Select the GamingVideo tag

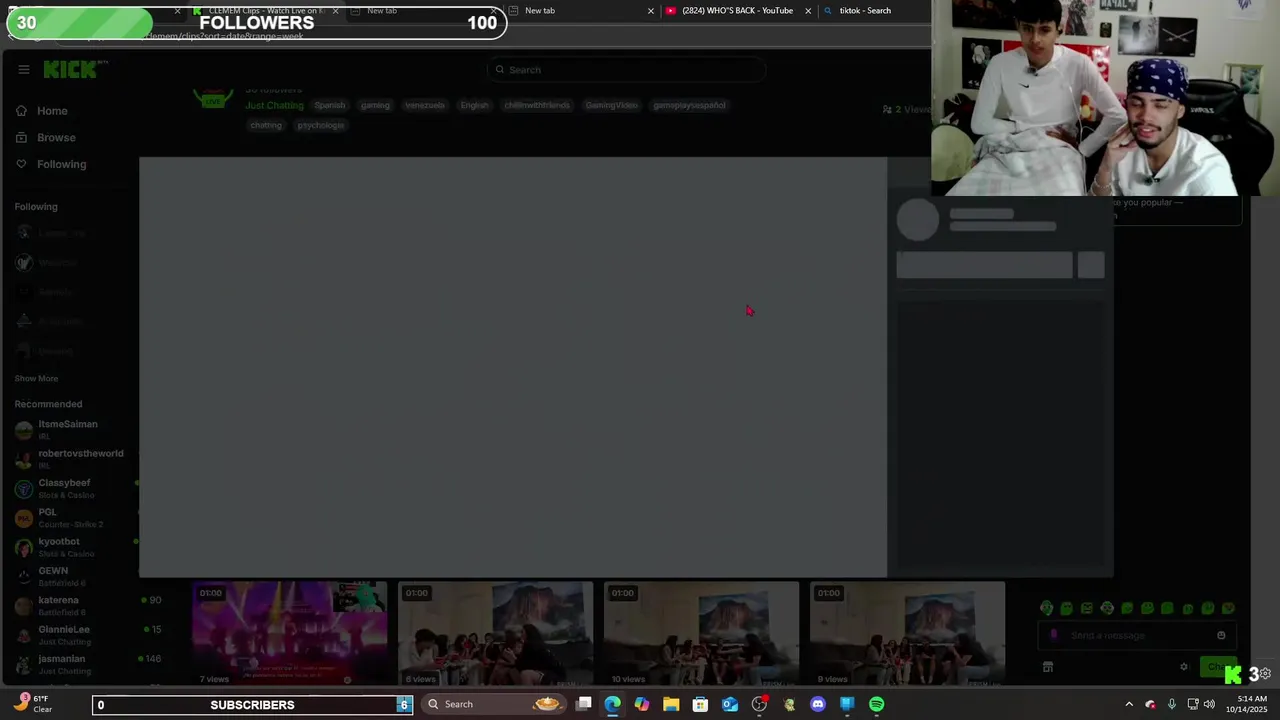[612, 105]
